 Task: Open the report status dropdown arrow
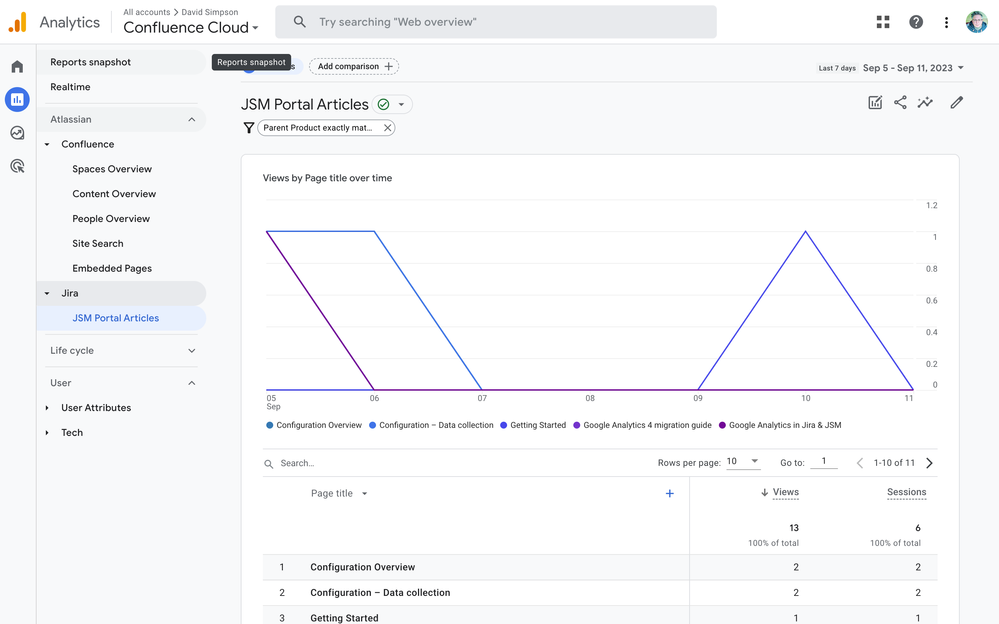(401, 104)
